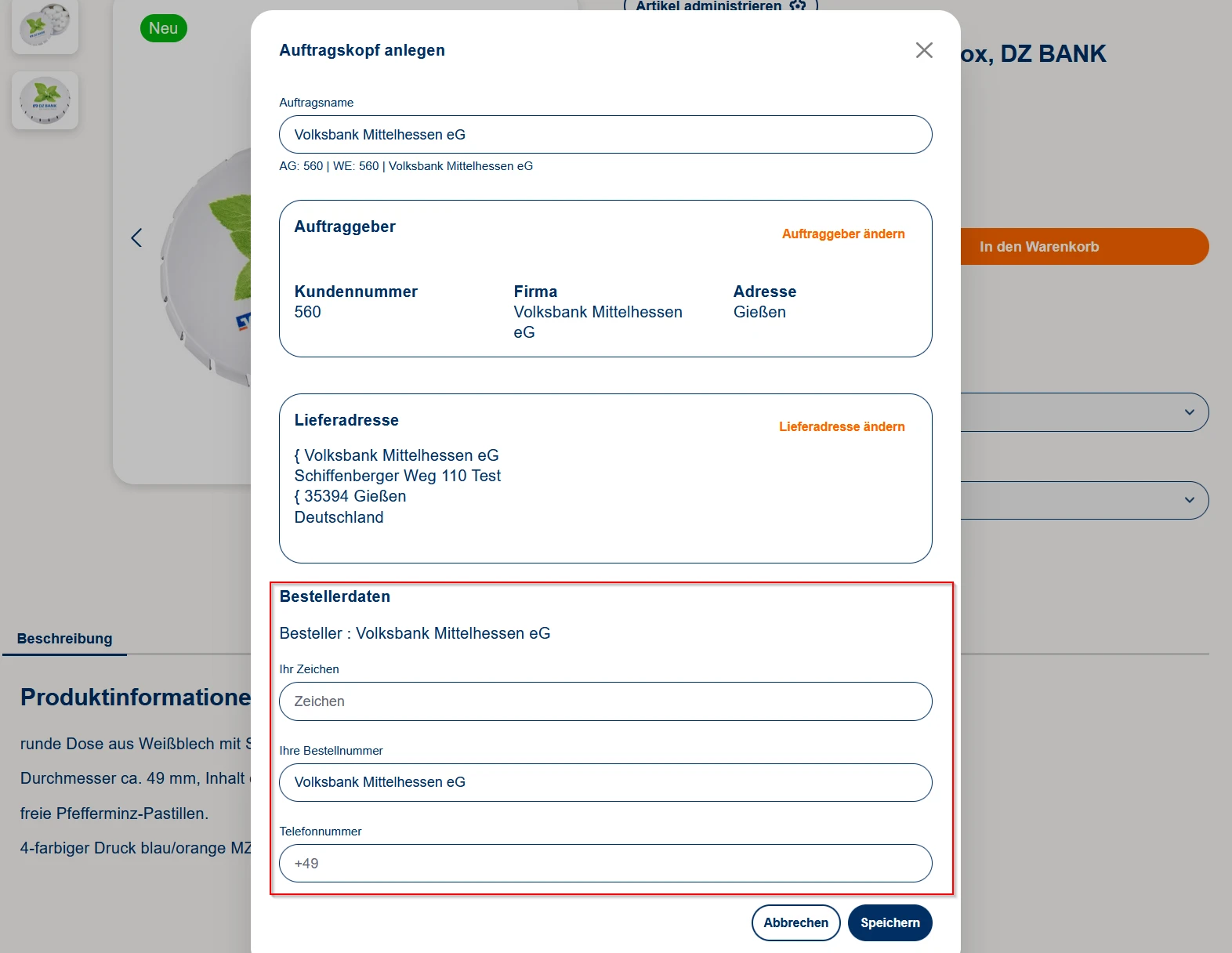1232x953 pixels.
Task: Focus the Auftragsname input field
Action: pyautogui.click(x=605, y=135)
